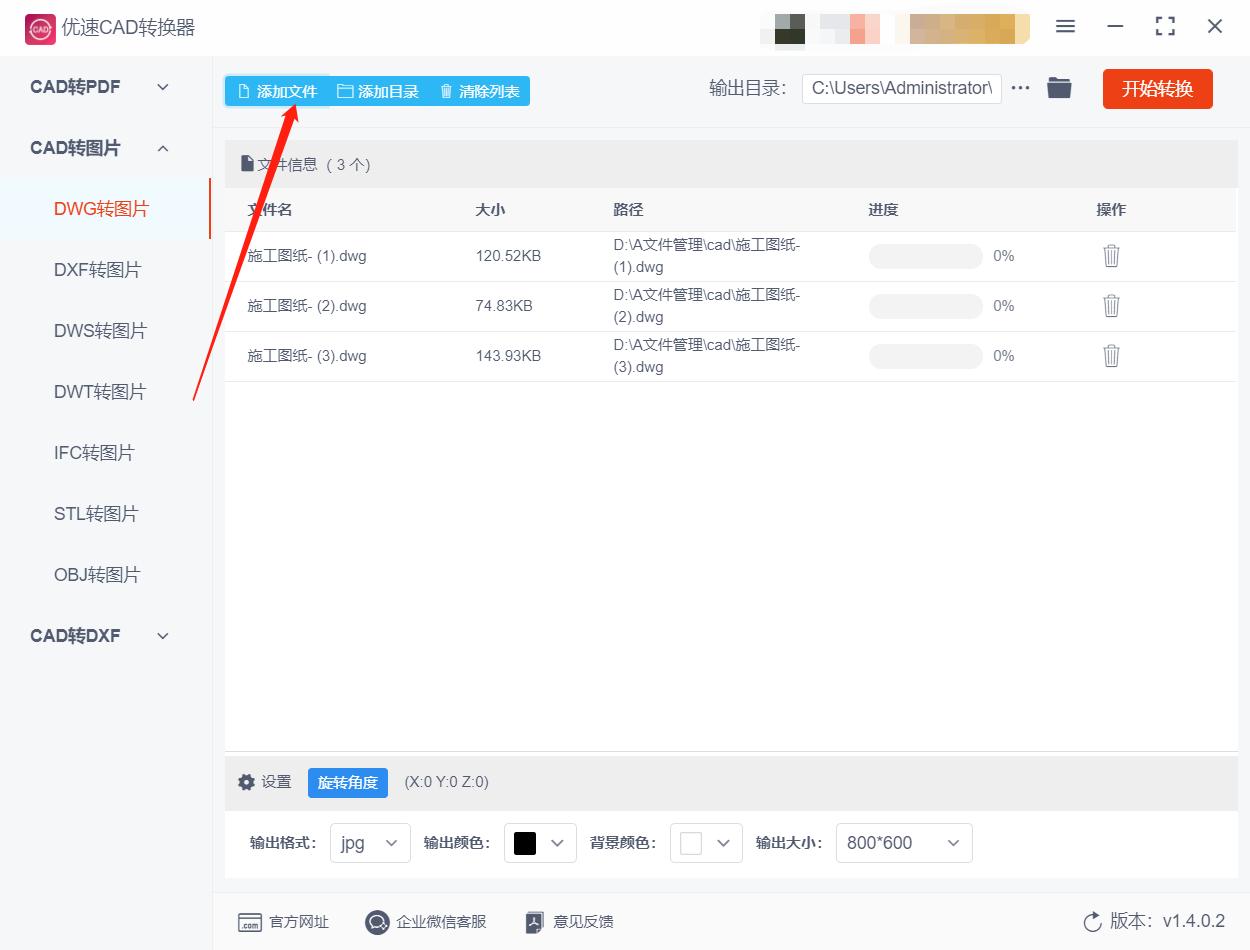Delete 施工图纸-(1).dwg using its trash icon
Screen dimensions: 1250x950
(x=1111, y=255)
